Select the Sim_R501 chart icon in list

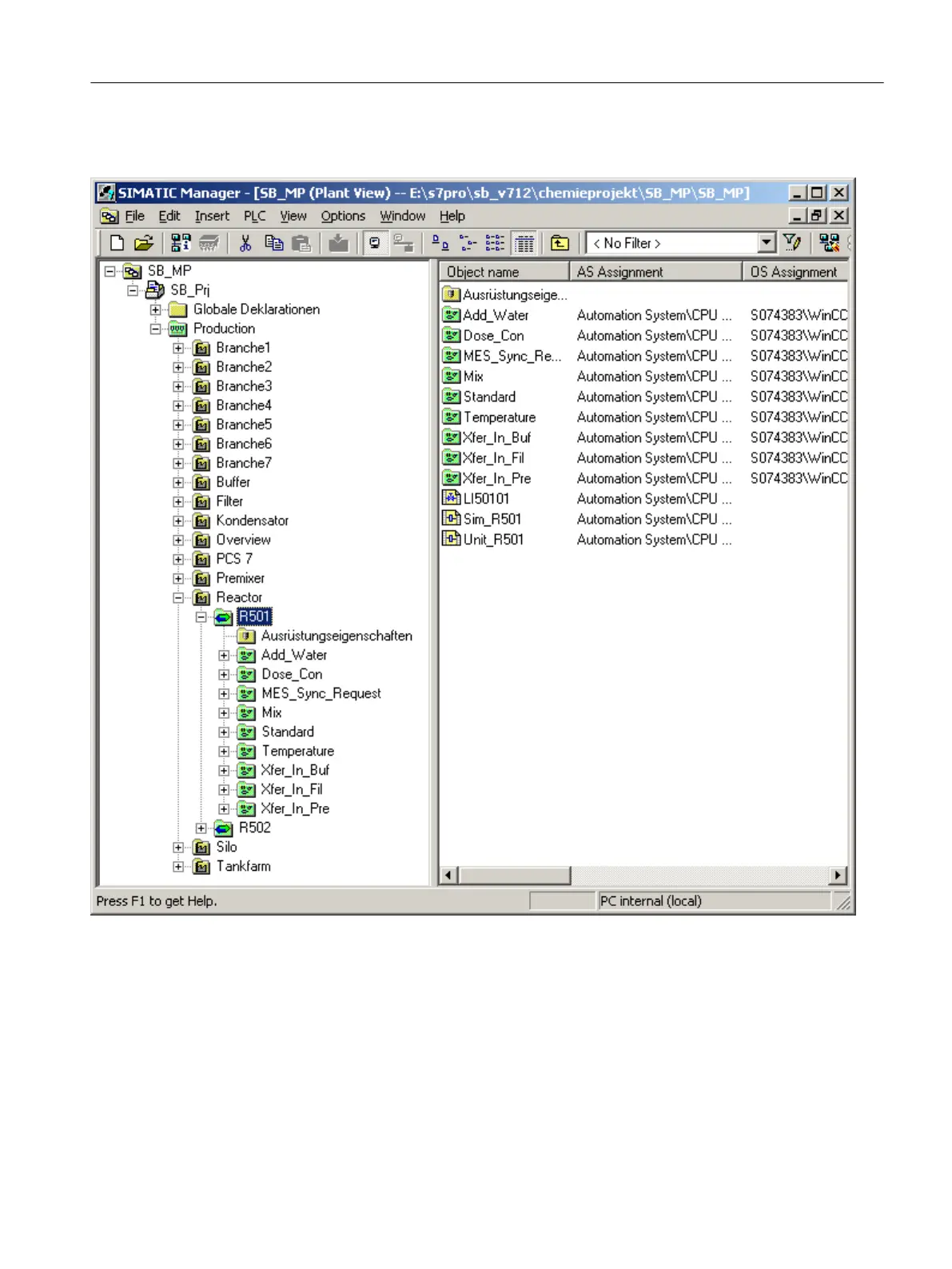coord(452,519)
